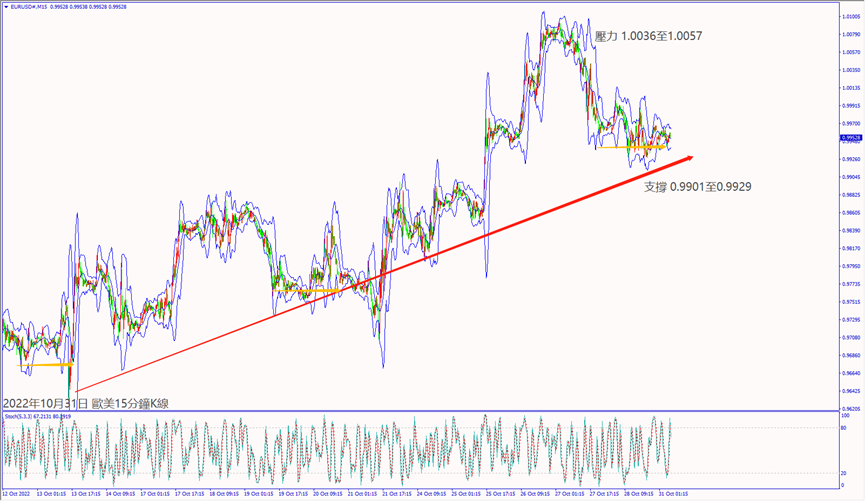
Task: Click the 12 Oct 2022 time axis label
Action: point(19,494)
